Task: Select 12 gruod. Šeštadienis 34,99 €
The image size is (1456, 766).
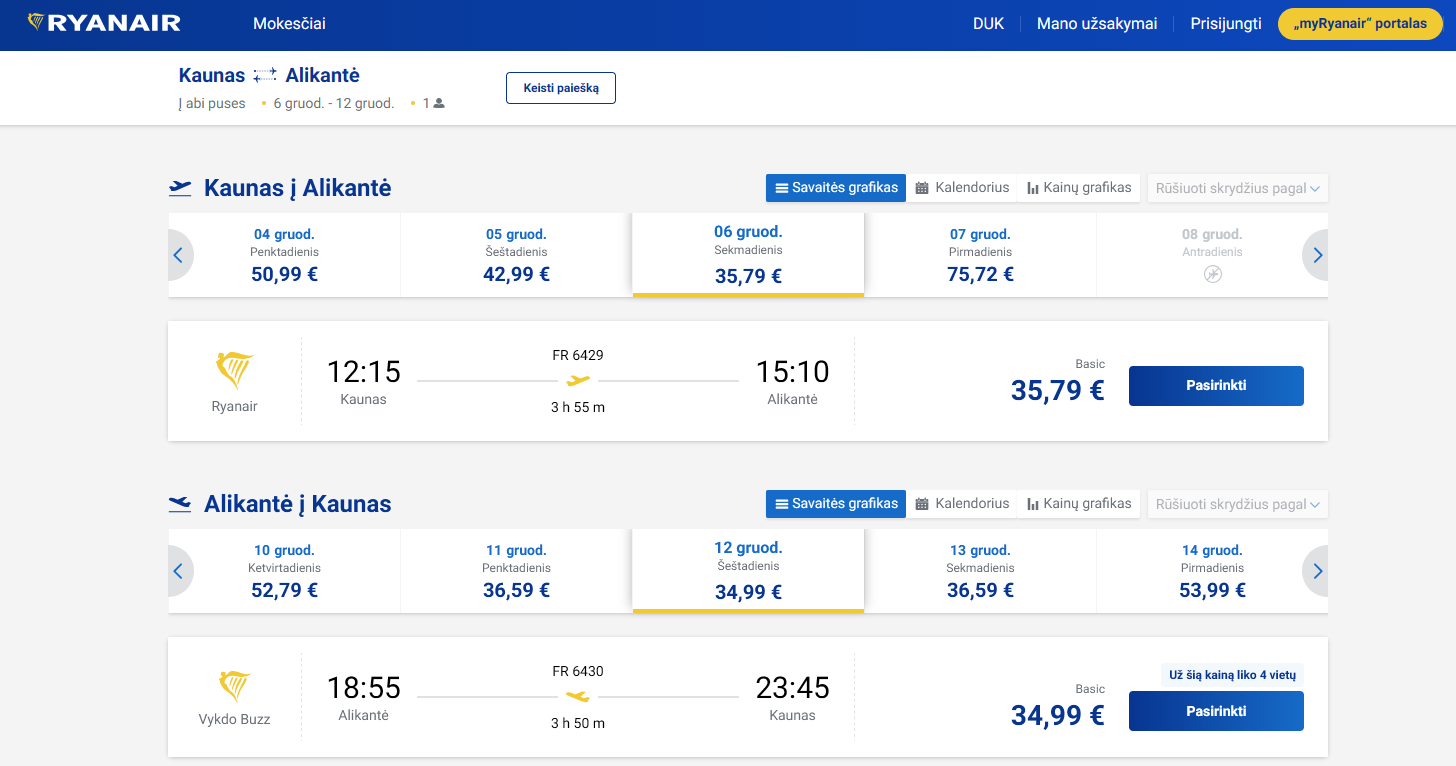Action: pos(748,571)
